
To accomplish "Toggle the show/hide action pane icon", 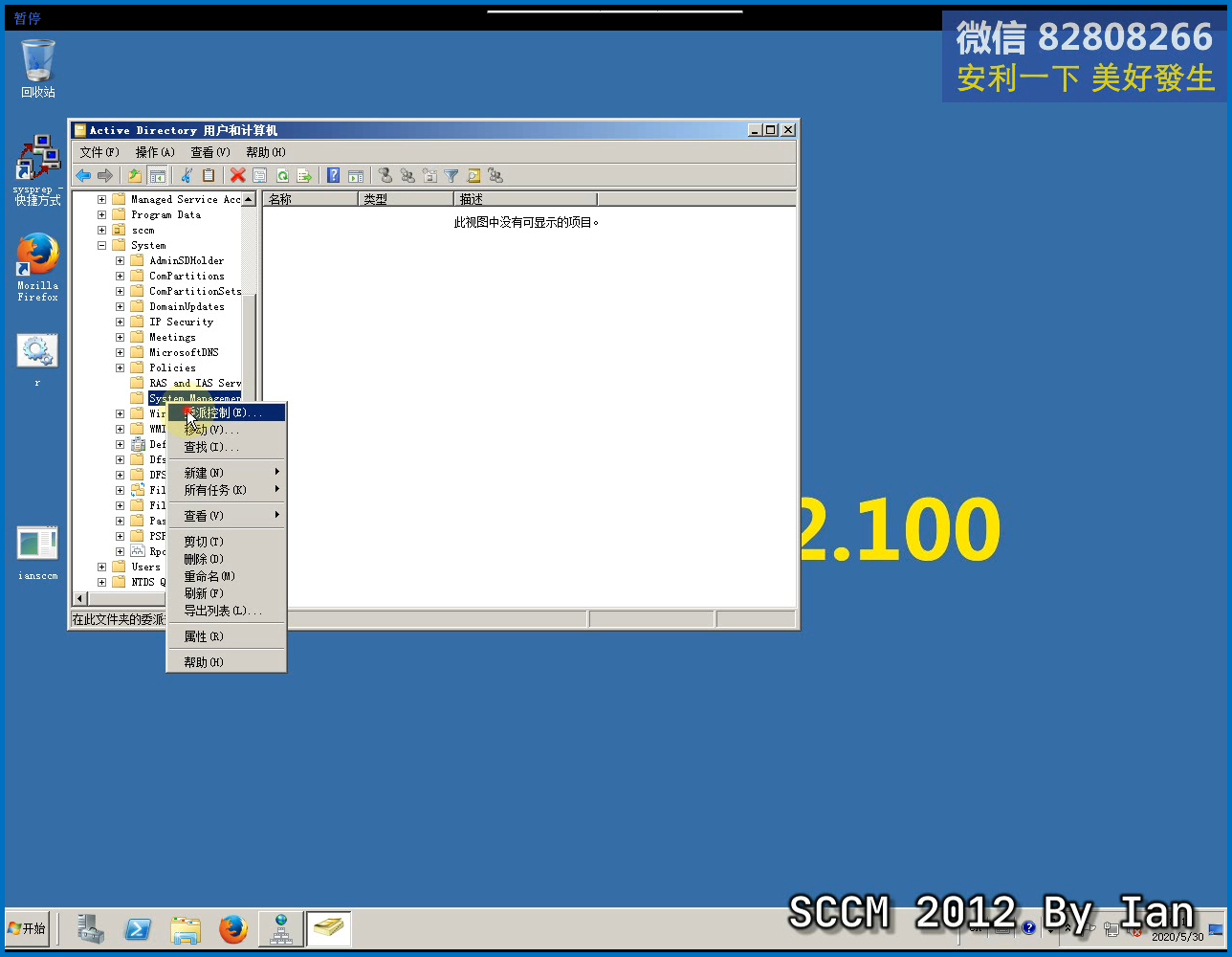I will pyautogui.click(x=356, y=175).
